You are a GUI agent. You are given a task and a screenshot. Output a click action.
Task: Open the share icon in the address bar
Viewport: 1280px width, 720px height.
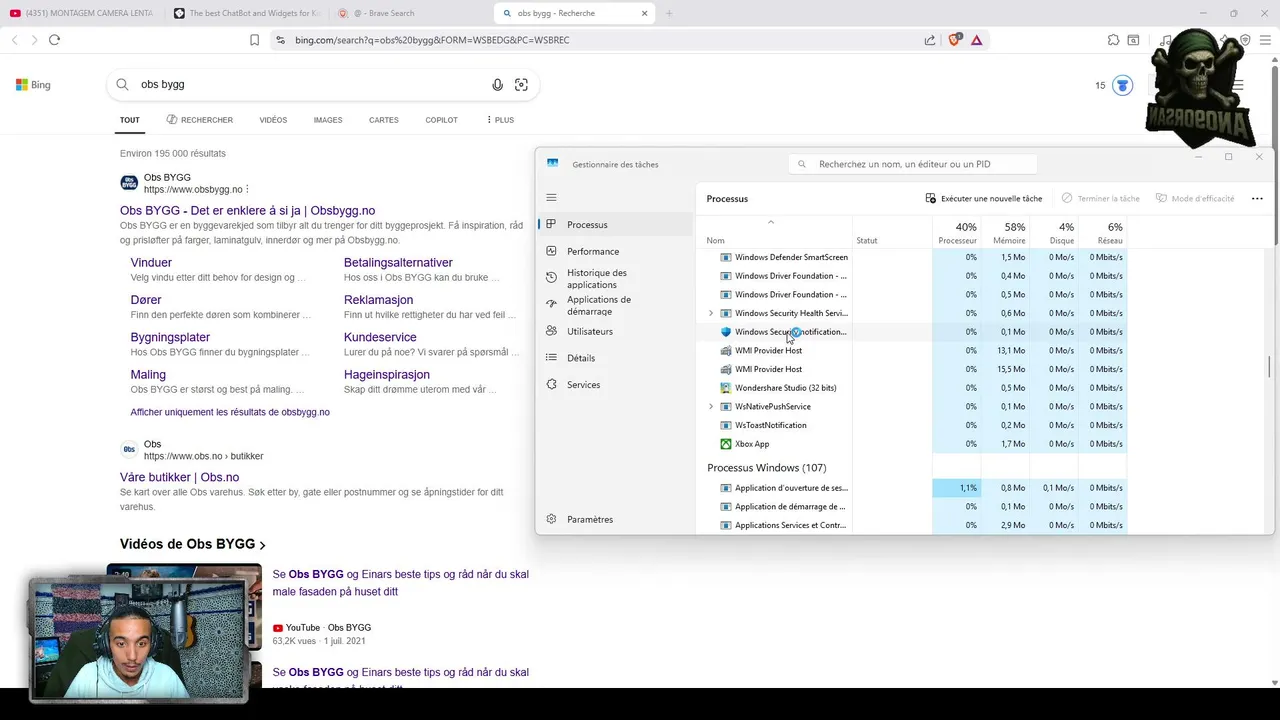(x=930, y=40)
